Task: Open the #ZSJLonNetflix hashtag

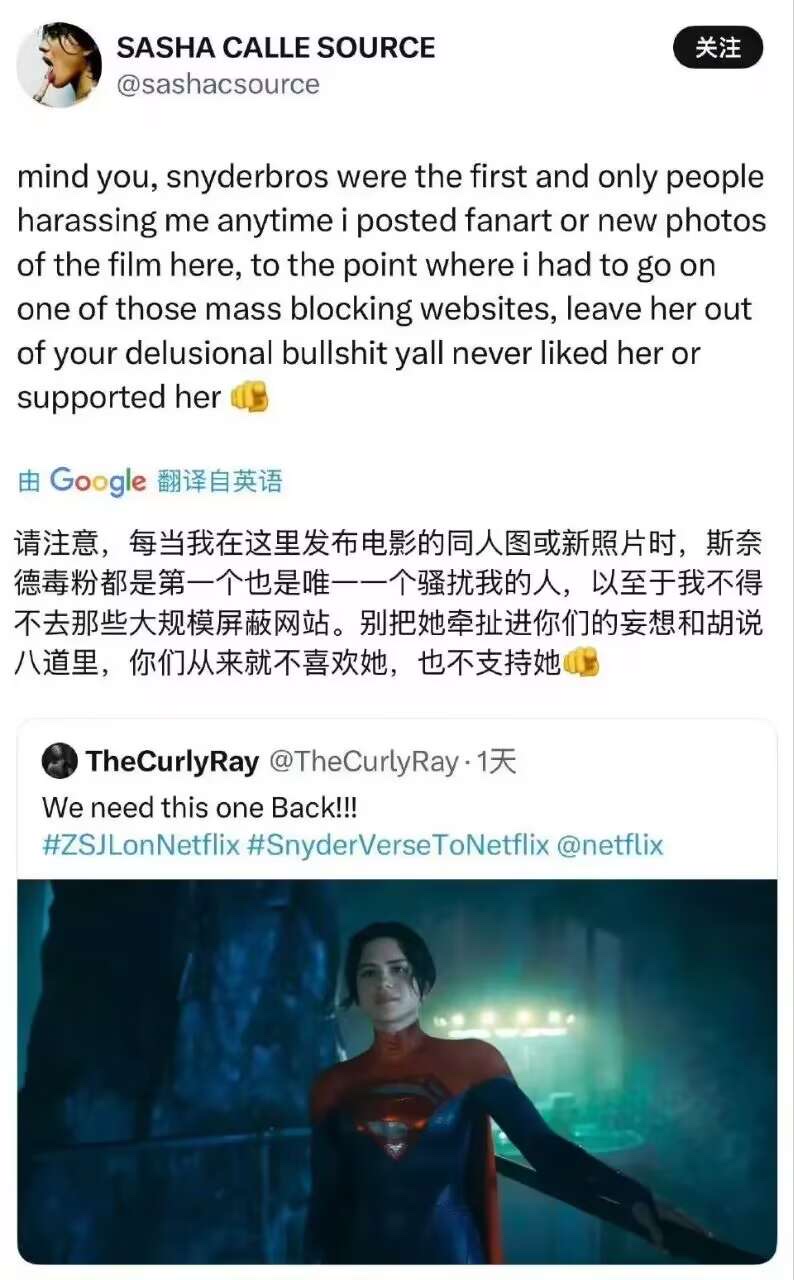Action: 141,845
